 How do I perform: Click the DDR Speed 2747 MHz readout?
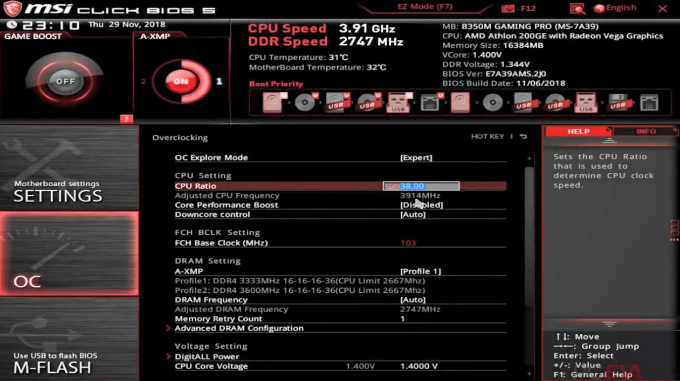[326, 42]
